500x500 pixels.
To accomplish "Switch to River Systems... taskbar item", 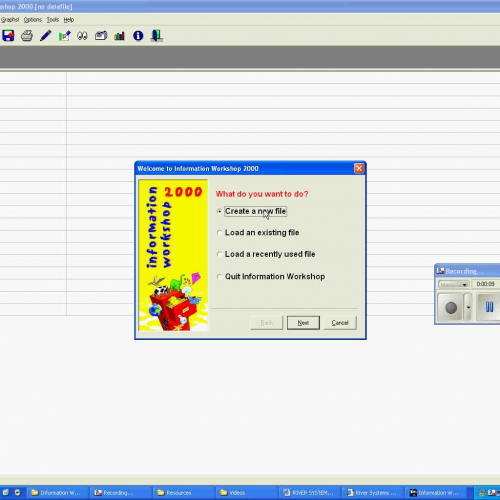I will point(373,493).
